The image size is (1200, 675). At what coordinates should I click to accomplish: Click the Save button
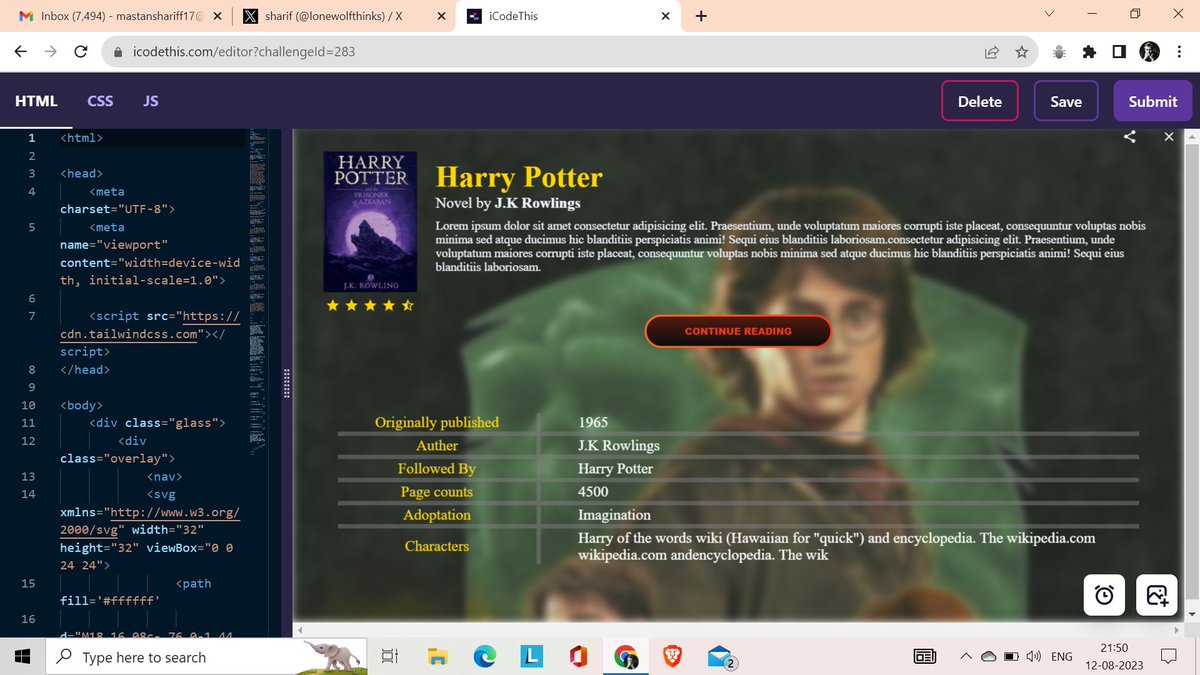pos(1066,101)
